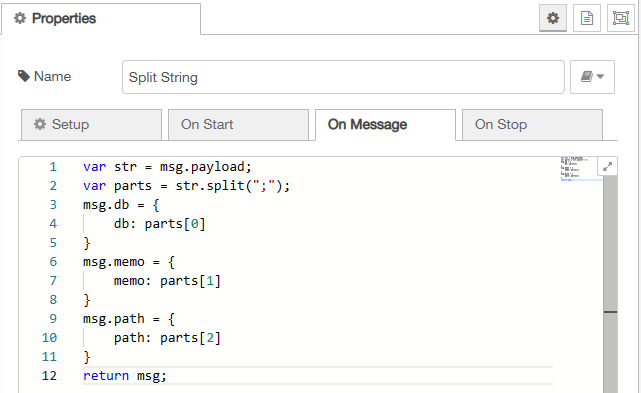The width and height of the screenshot is (641, 393).
Task: Click the closing brace on line 8
Action: [x=87, y=300]
